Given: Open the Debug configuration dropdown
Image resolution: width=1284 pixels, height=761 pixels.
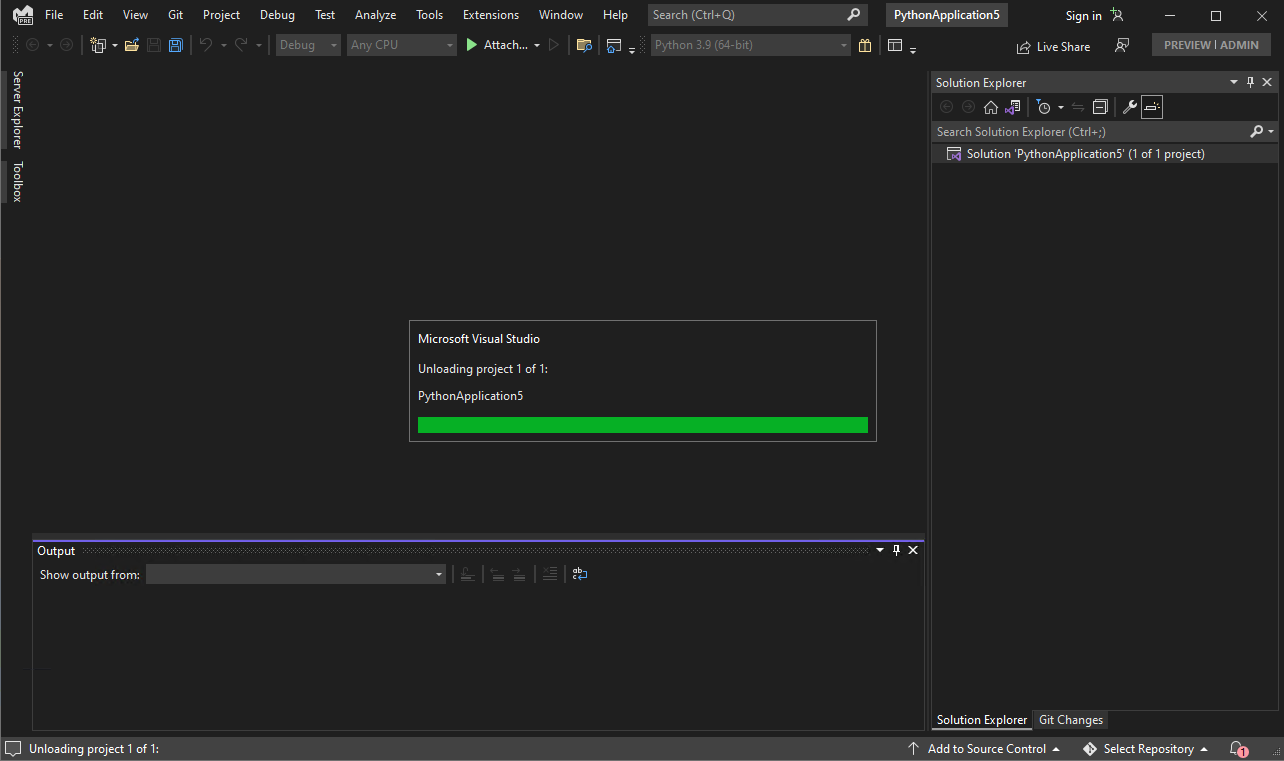Looking at the screenshot, I should (x=309, y=45).
